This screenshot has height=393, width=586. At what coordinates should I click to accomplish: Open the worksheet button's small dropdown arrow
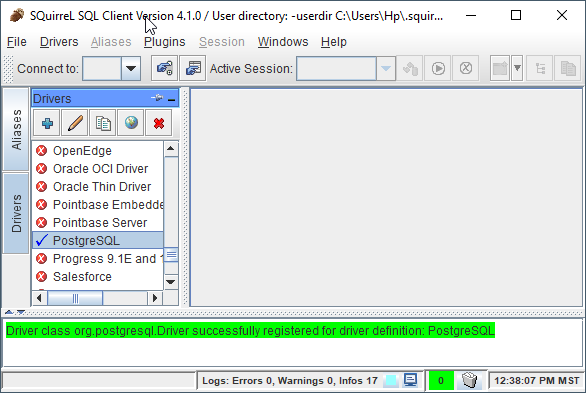517,68
